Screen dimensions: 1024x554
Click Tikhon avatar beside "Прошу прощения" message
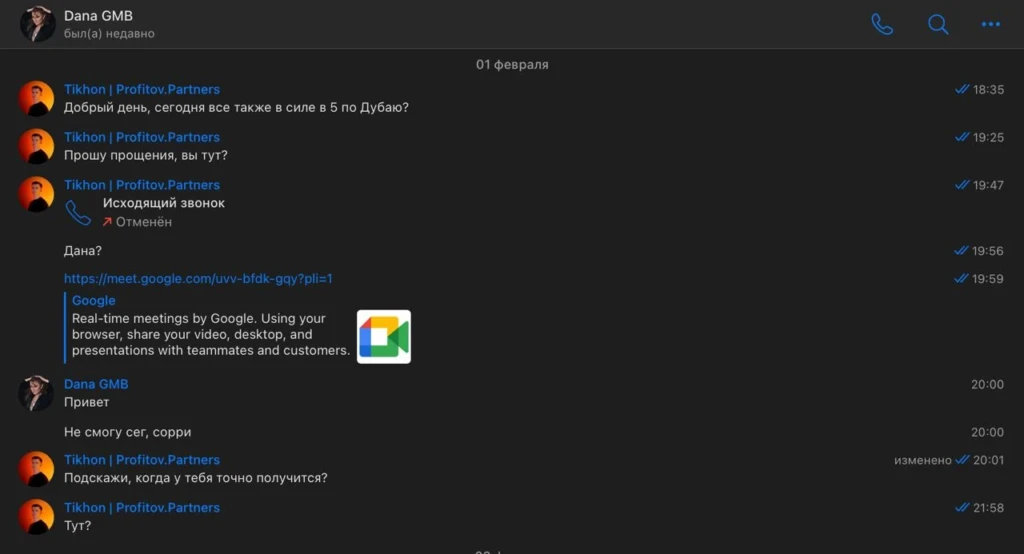(x=36, y=146)
